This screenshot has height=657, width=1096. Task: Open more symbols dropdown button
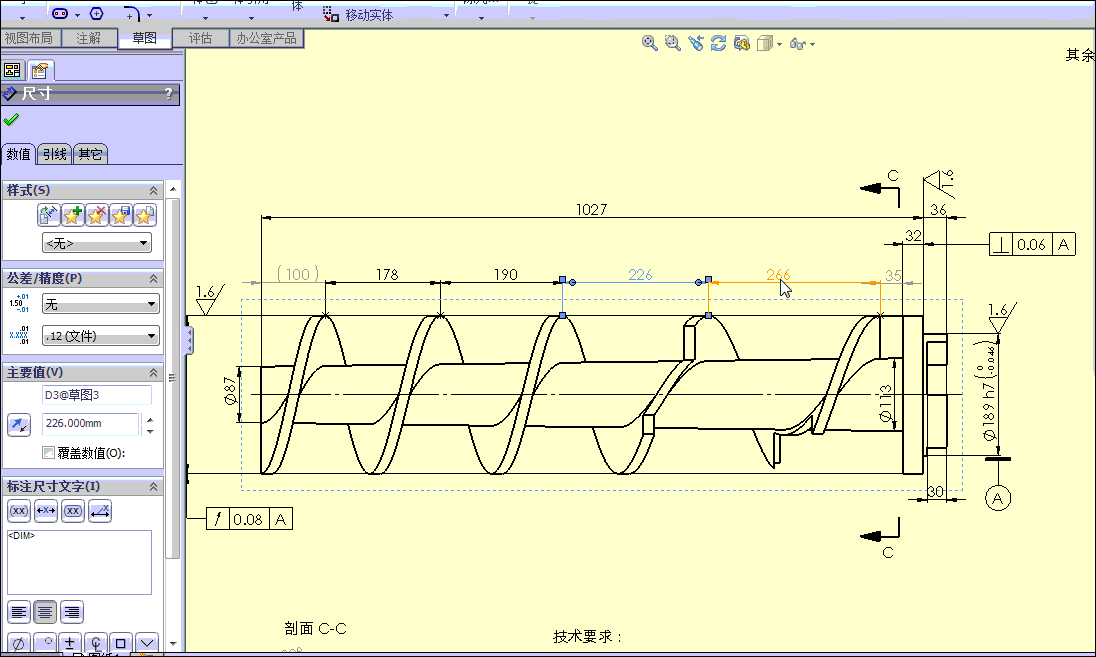(146, 642)
